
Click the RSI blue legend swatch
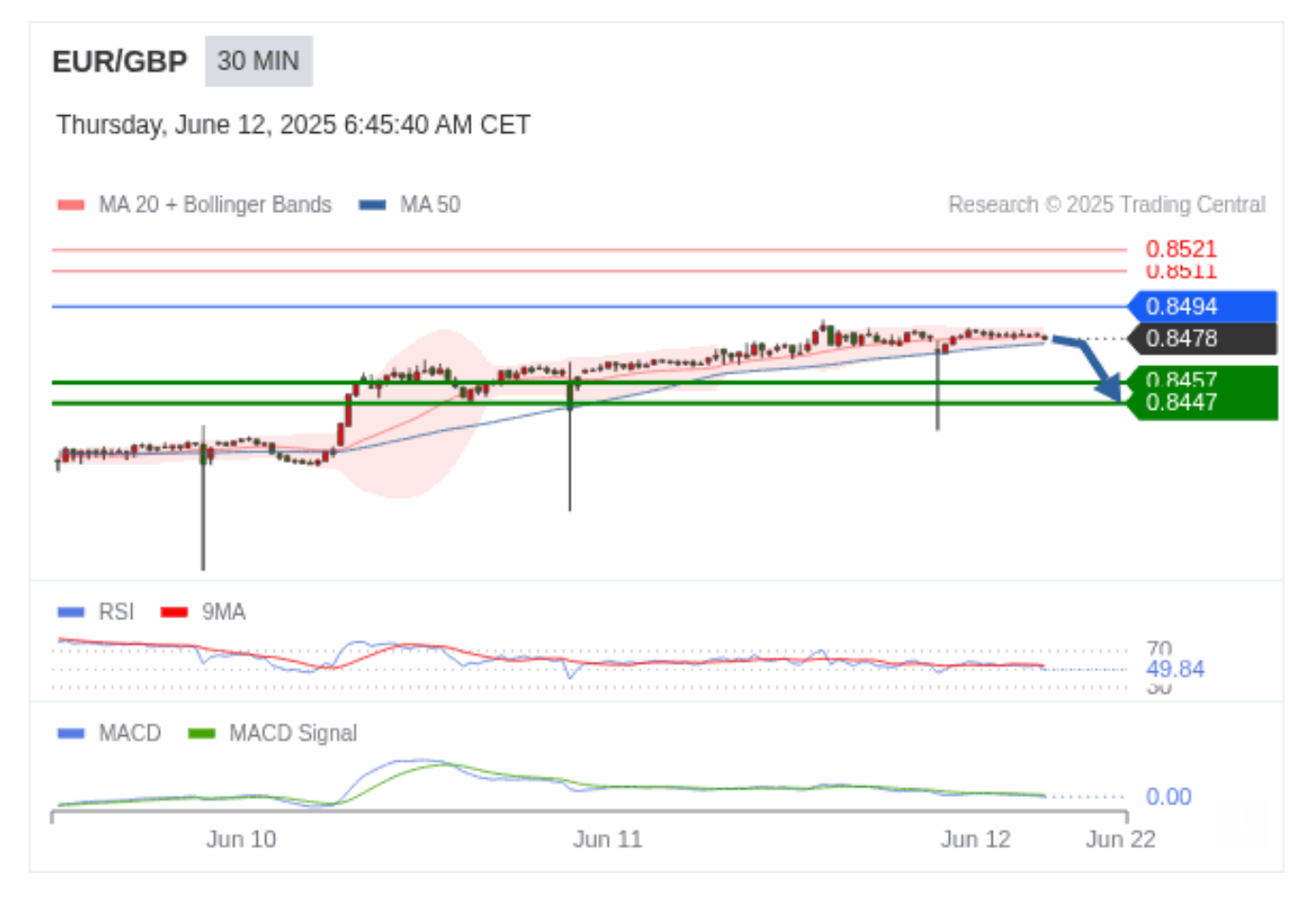pos(71,611)
